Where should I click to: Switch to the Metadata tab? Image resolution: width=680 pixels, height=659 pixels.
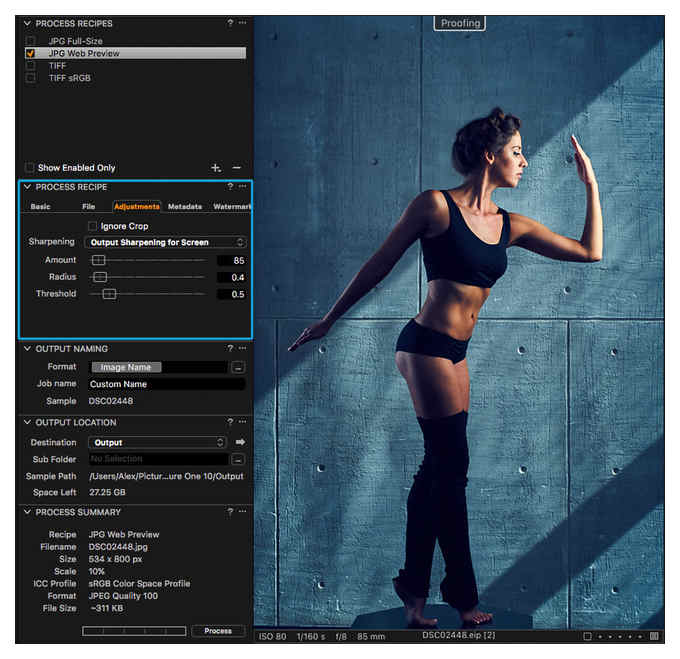(x=185, y=206)
